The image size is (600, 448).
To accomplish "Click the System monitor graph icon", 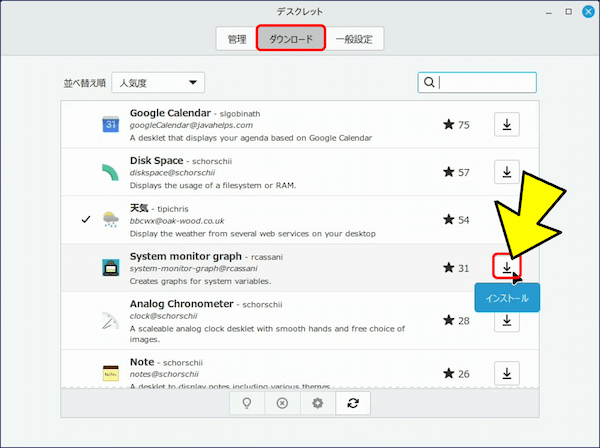I will click(x=111, y=267).
